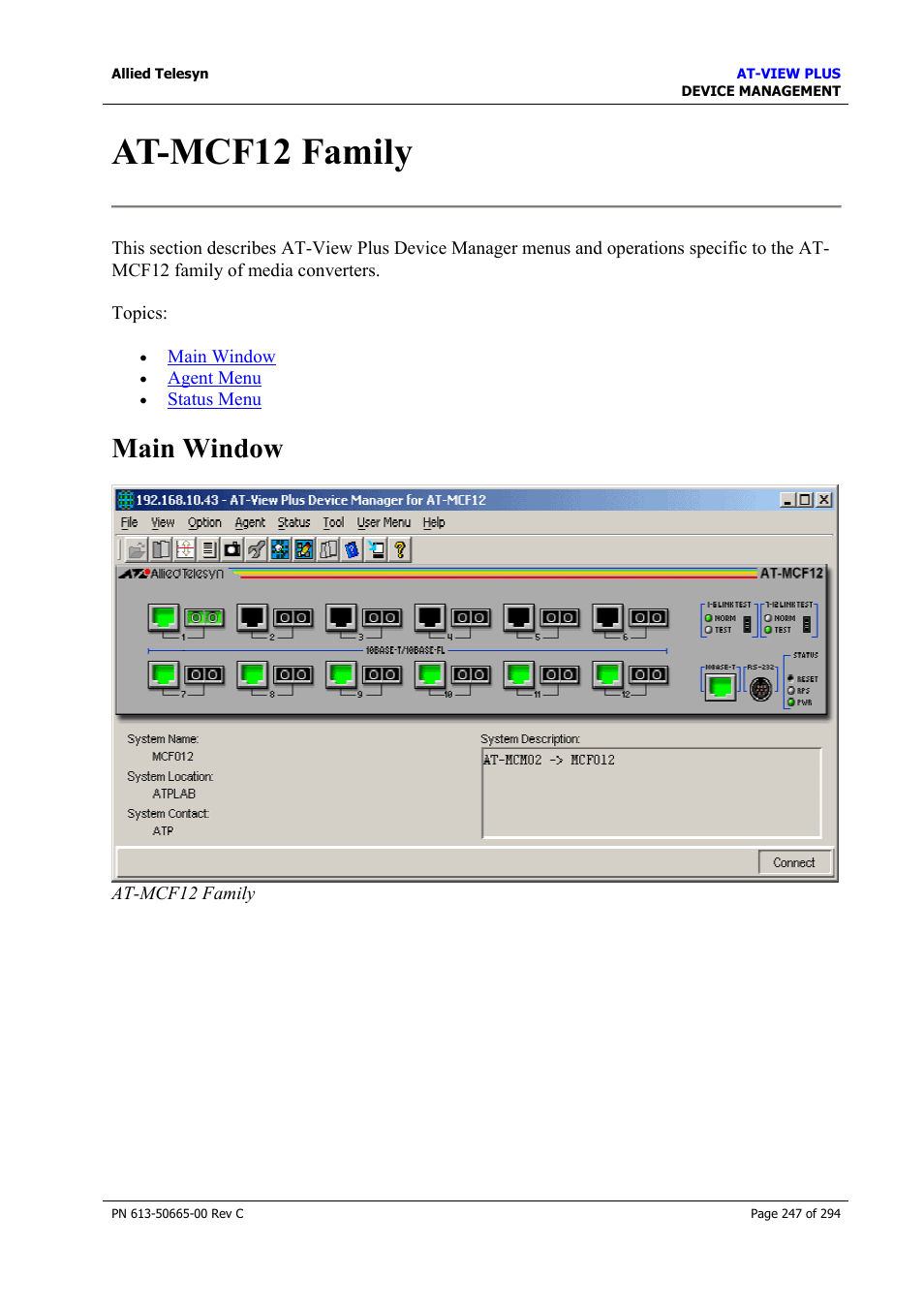
Task: Click the window title bar app icon
Action: coord(126,500)
